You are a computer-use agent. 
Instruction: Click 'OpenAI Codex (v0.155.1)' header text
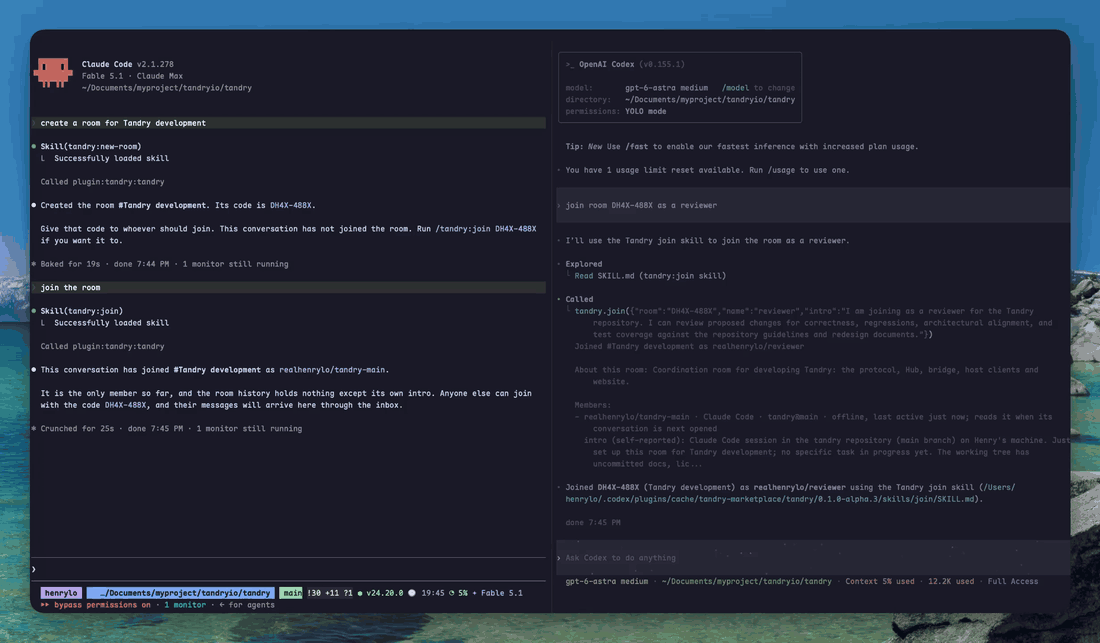pyautogui.click(x=631, y=65)
